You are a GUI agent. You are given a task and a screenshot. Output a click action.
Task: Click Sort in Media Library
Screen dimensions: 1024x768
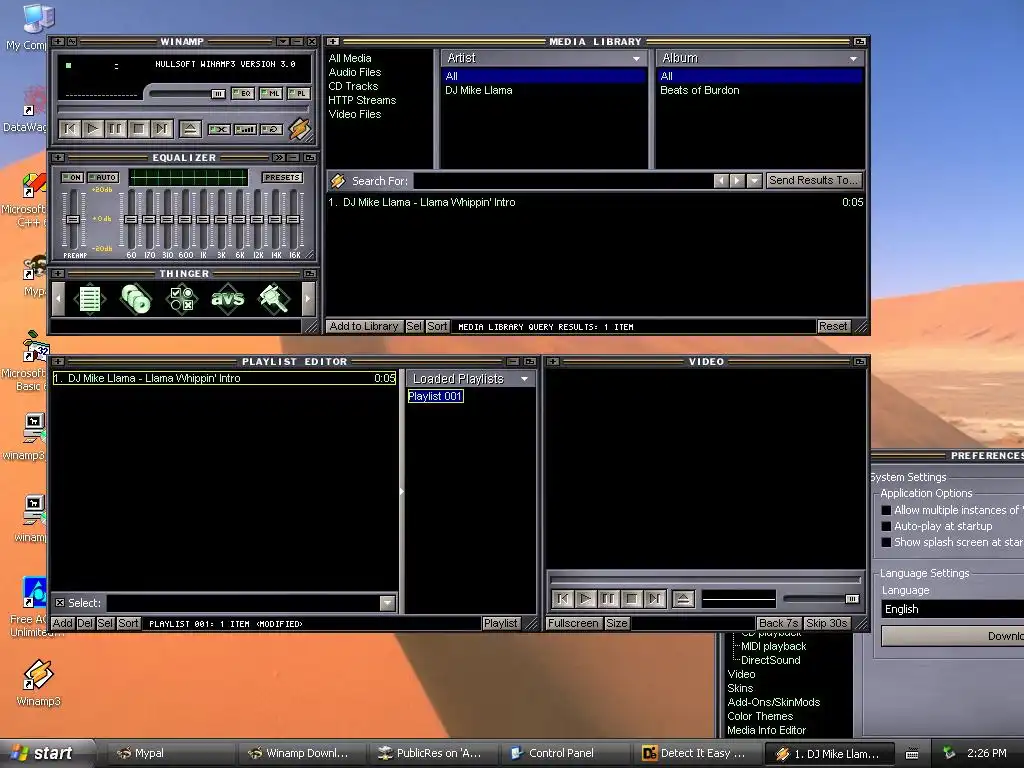pyautogui.click(x=438, y=327)
